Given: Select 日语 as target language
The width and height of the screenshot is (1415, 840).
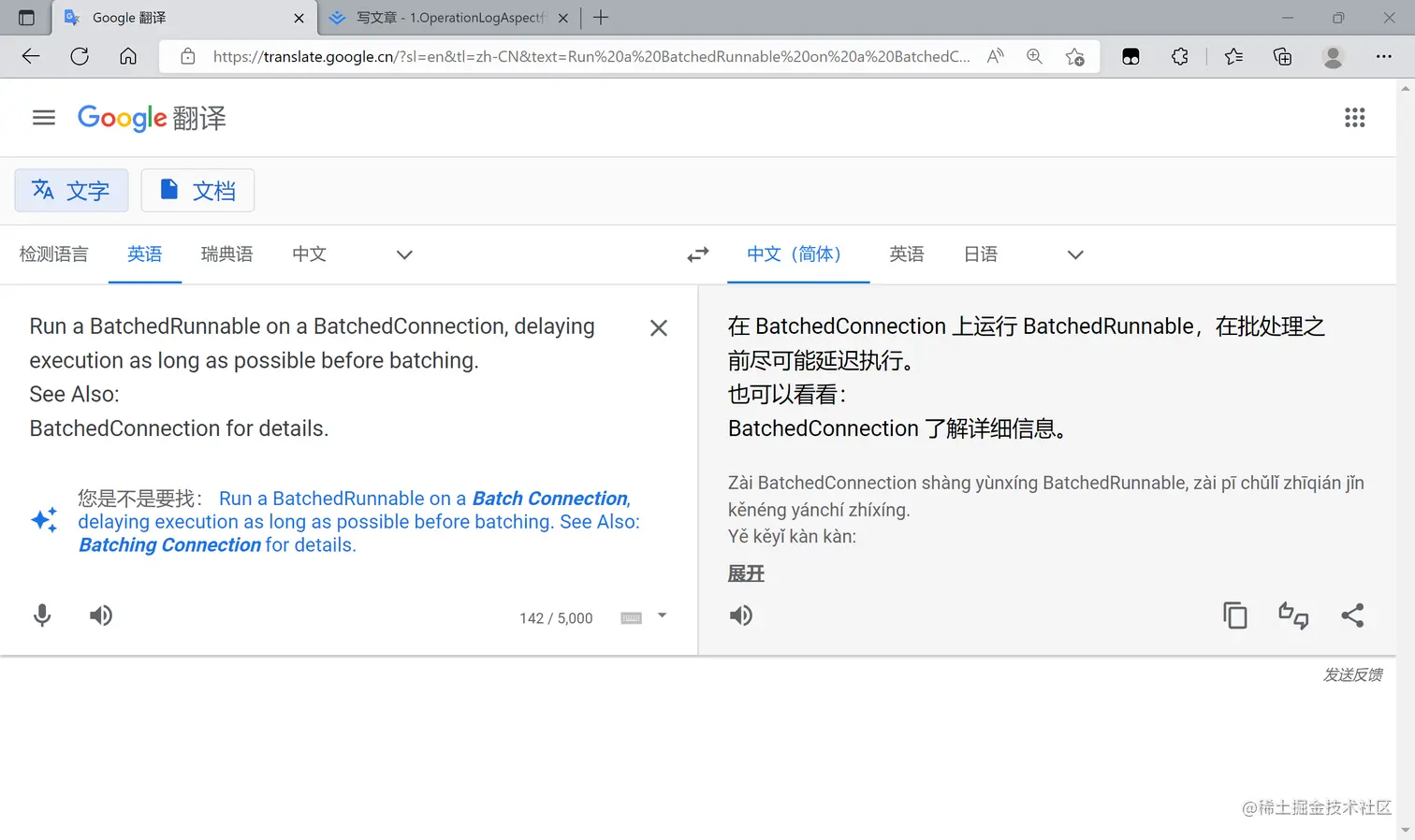Looking at the screenshot, I should click(x=981, y=254).
